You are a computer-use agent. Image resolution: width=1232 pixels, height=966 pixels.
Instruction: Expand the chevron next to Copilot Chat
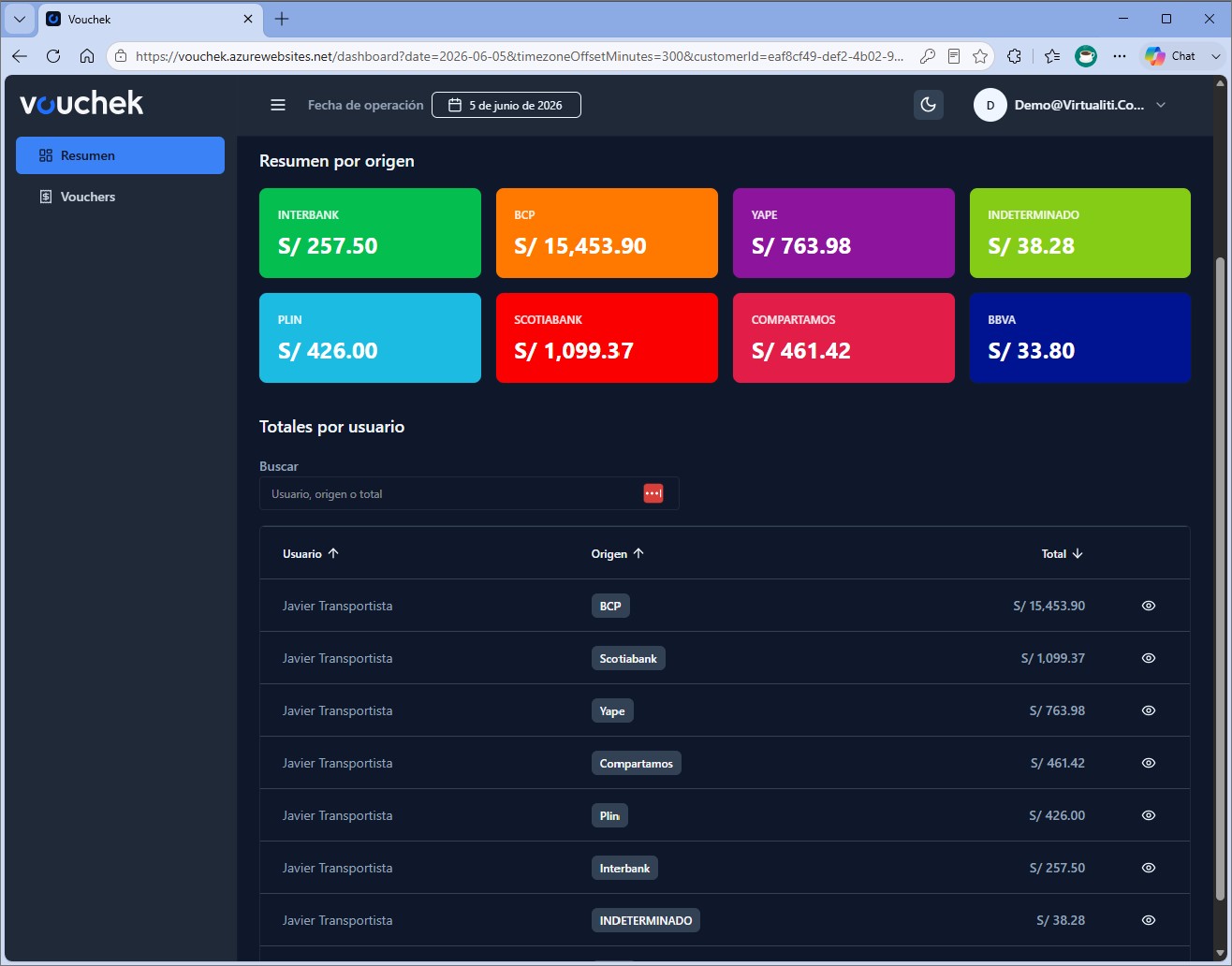tap(1215, 56)
